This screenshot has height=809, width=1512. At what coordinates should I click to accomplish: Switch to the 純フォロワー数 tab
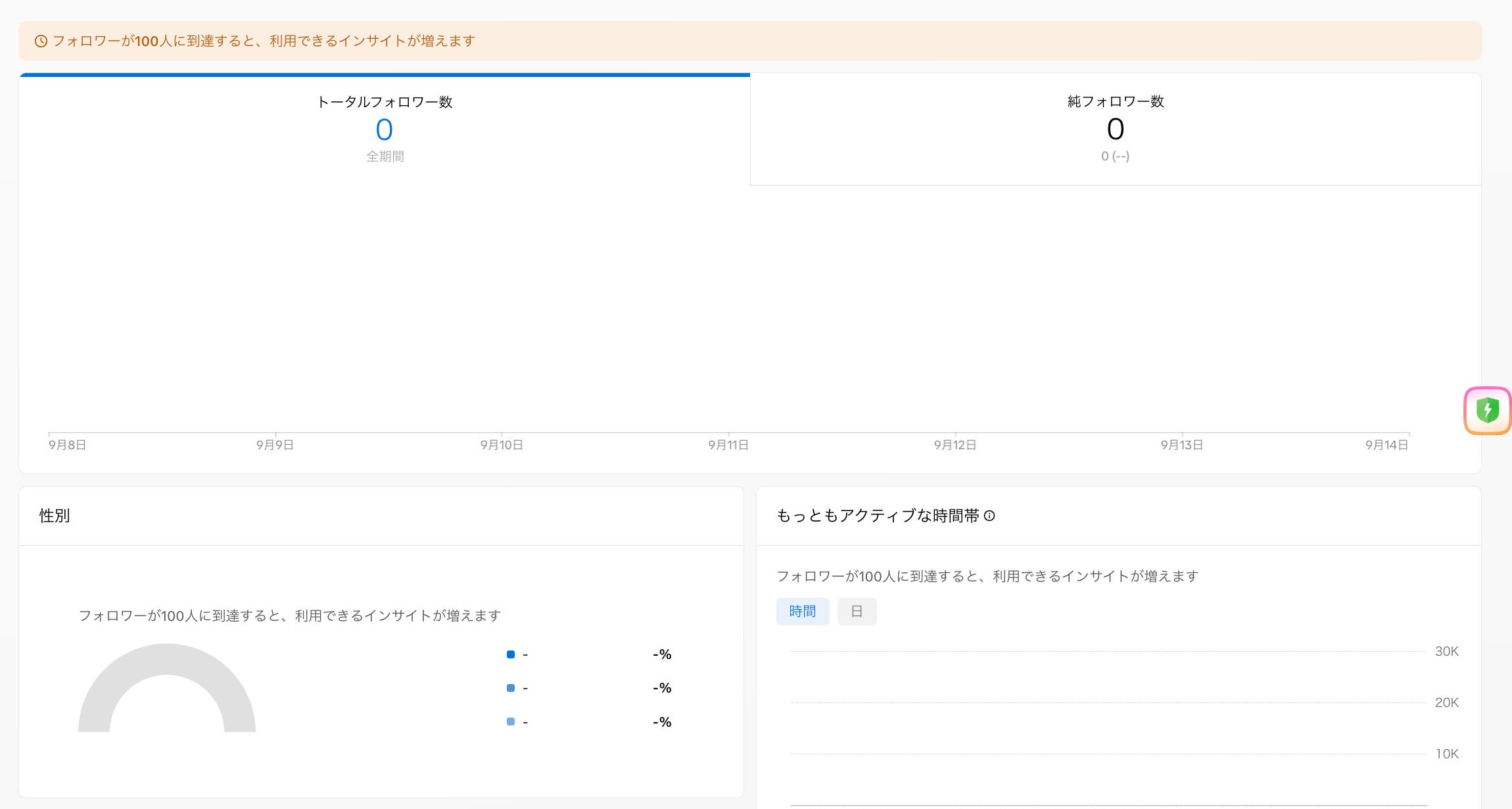[x=1116, y=130]
